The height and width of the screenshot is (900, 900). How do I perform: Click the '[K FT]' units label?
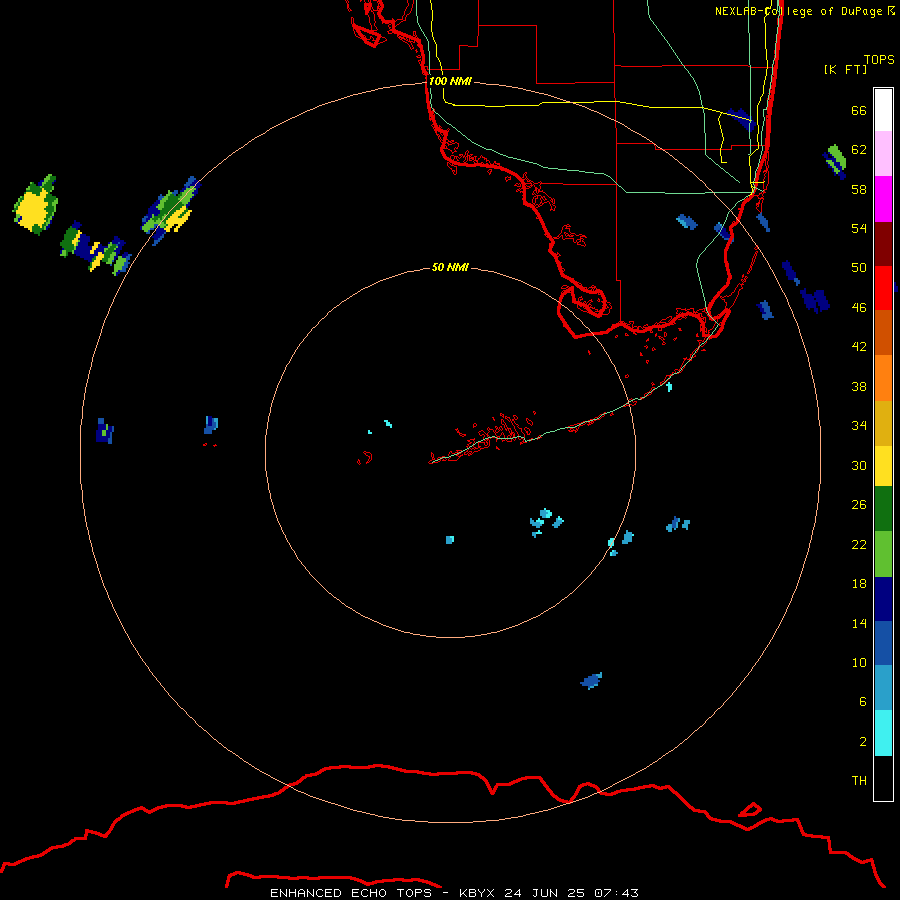pos(845,69)
